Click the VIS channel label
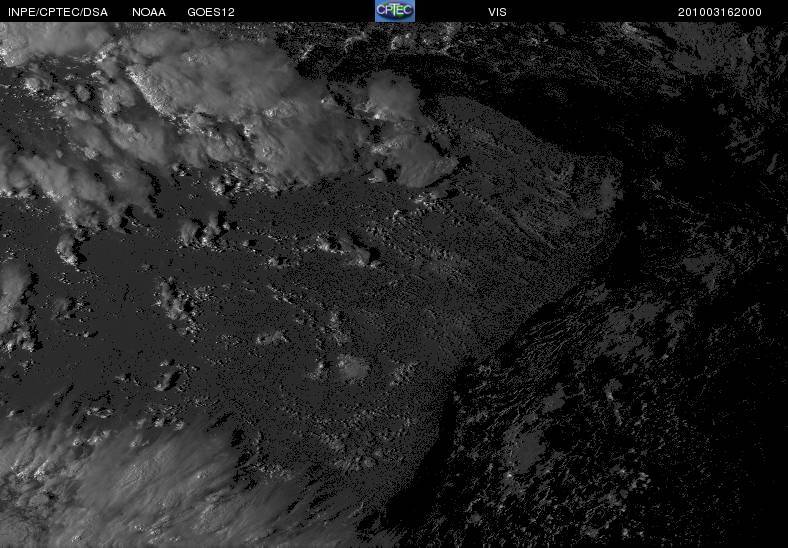 (498, 12)
